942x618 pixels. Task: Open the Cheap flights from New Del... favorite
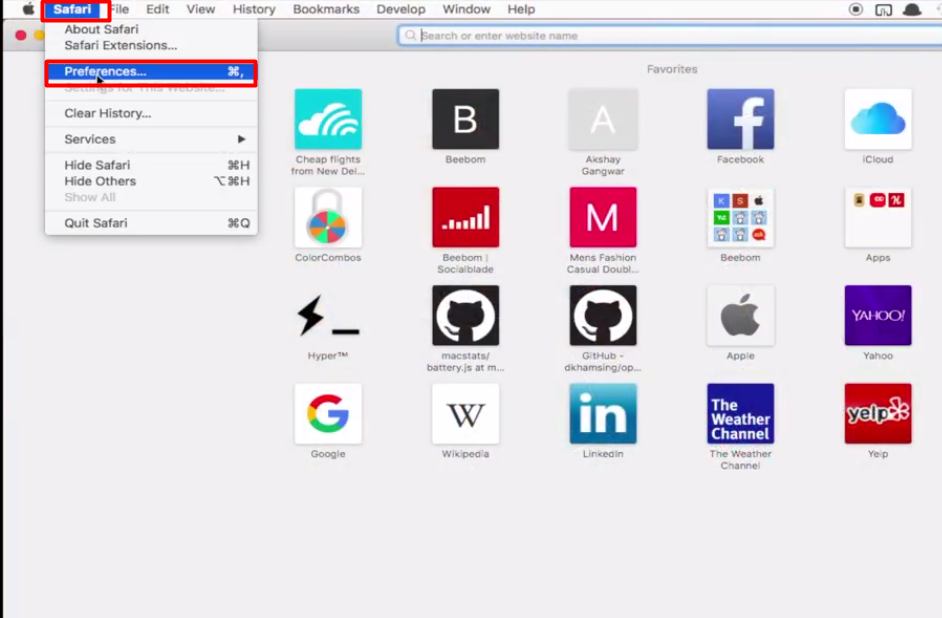click(x=328, y=120)
